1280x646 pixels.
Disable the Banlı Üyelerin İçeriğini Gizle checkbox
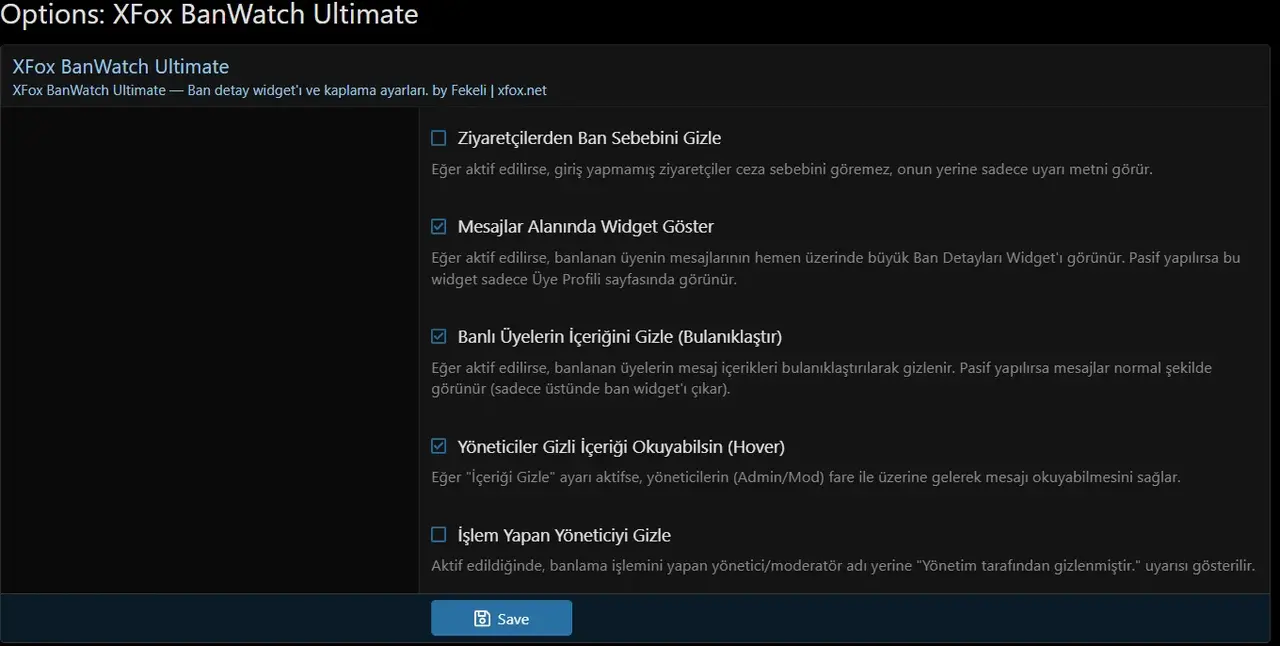(439, 337)
